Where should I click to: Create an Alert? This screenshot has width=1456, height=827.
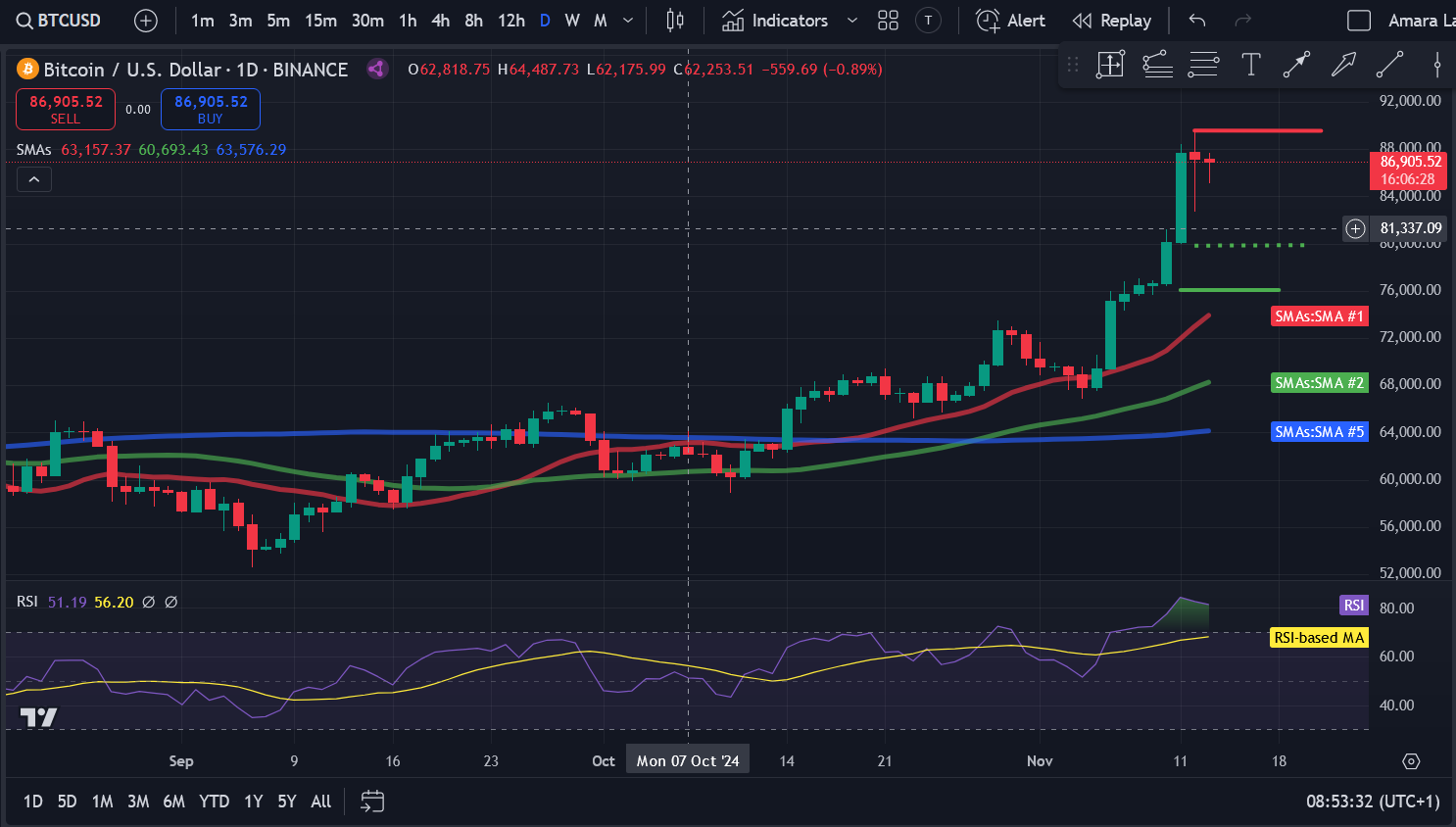point(1011,21)
